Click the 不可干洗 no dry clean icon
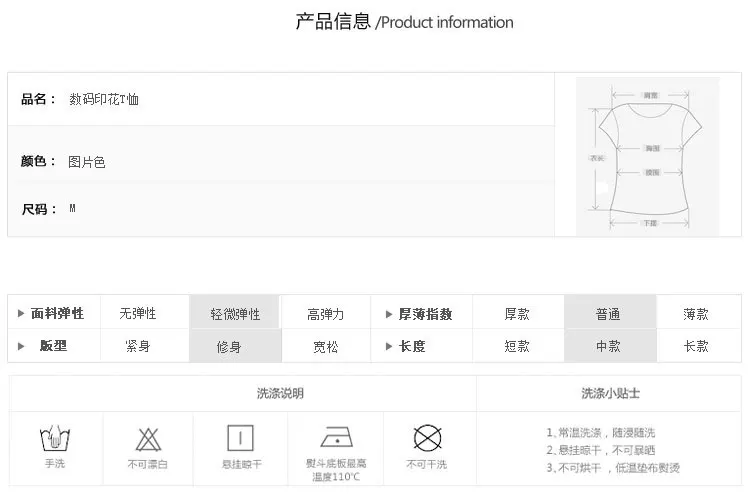Screen dimensions: 750x503 (427, 437)
